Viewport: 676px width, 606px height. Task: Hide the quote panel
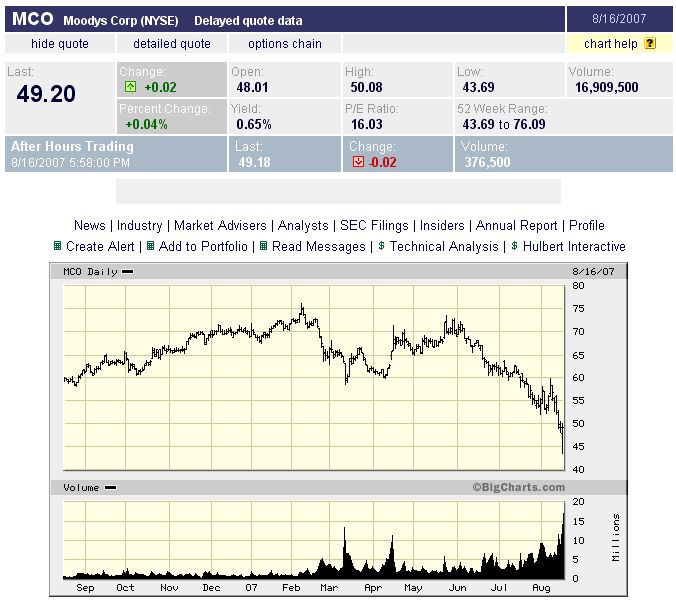tap(60, 44)
